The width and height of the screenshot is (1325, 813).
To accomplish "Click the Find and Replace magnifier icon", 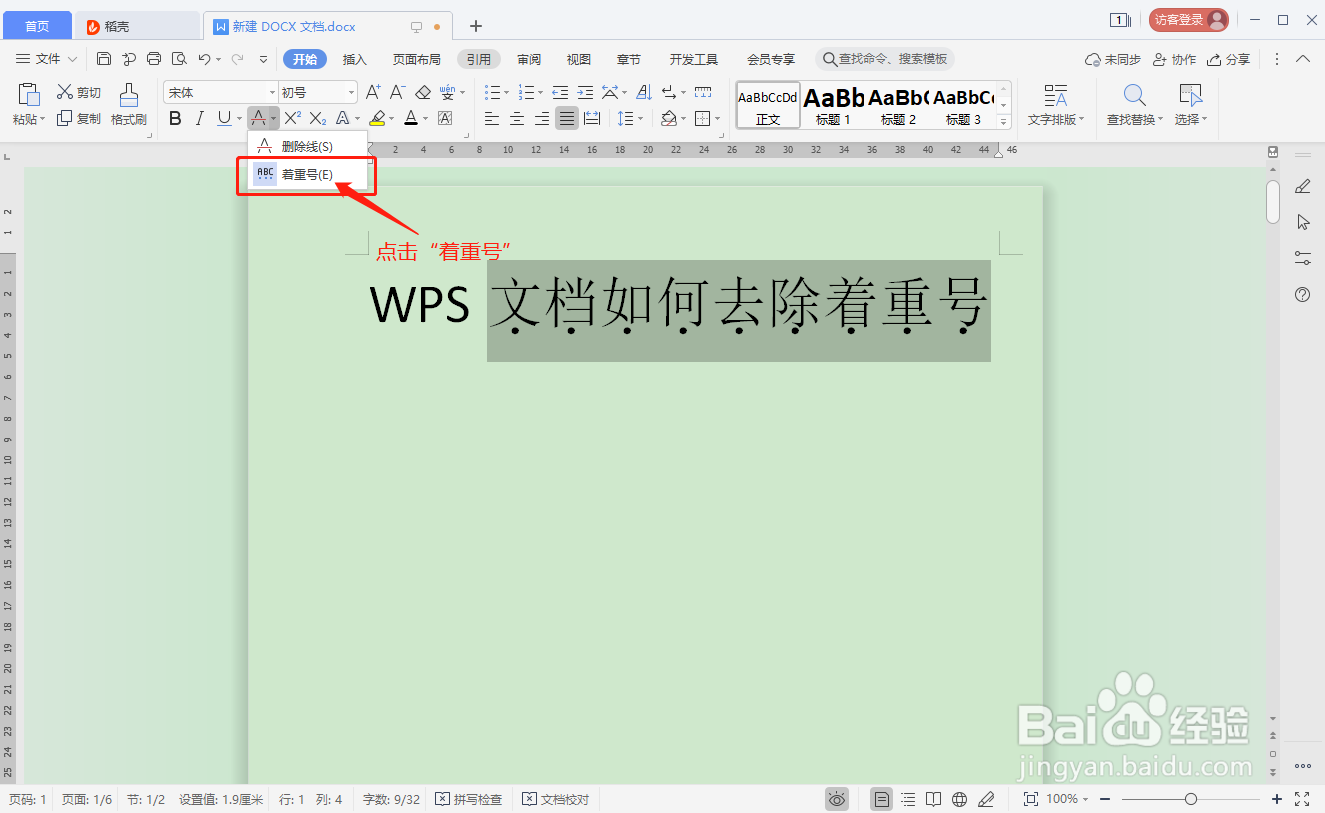I will (x=1134, y=96).
